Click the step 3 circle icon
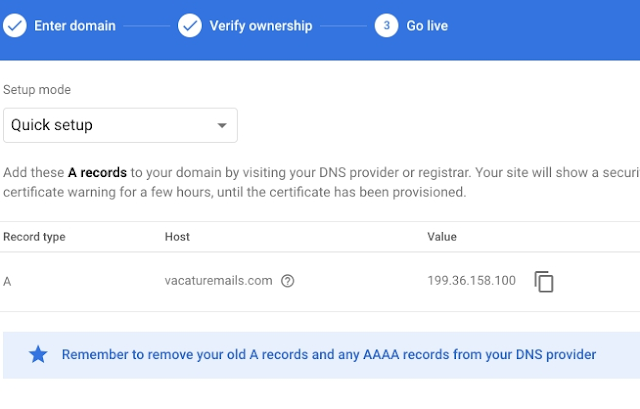Screen dimensions: 640x409 (386, 25)
